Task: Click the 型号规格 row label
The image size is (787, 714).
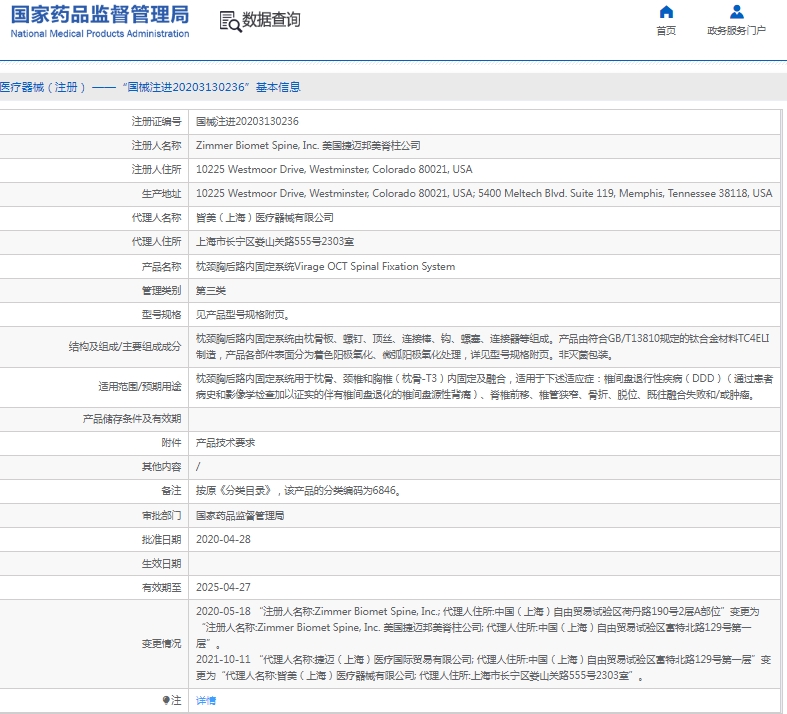Action: click(x=161, y=315)
